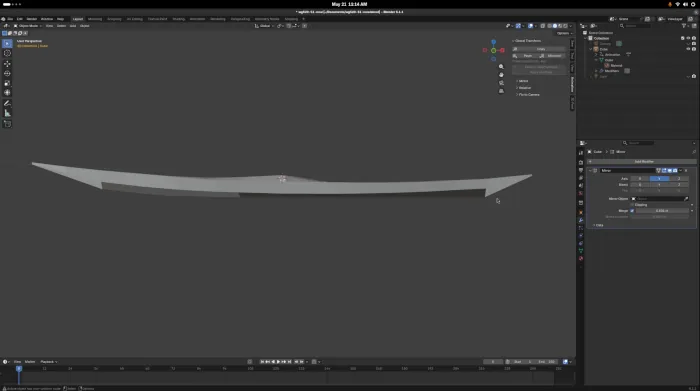Toggle the Merge checkbox in Mirror modifier
This screenshot has height=391, width=700.
[632, 211]
